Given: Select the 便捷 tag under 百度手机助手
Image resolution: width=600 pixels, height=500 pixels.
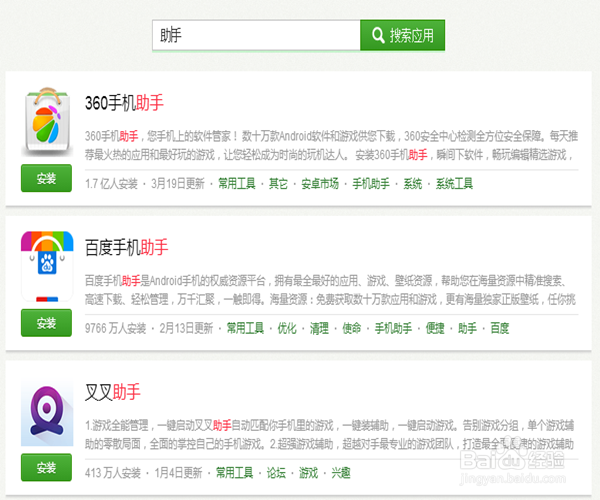Looking at the screenshot, I should 435,328.
